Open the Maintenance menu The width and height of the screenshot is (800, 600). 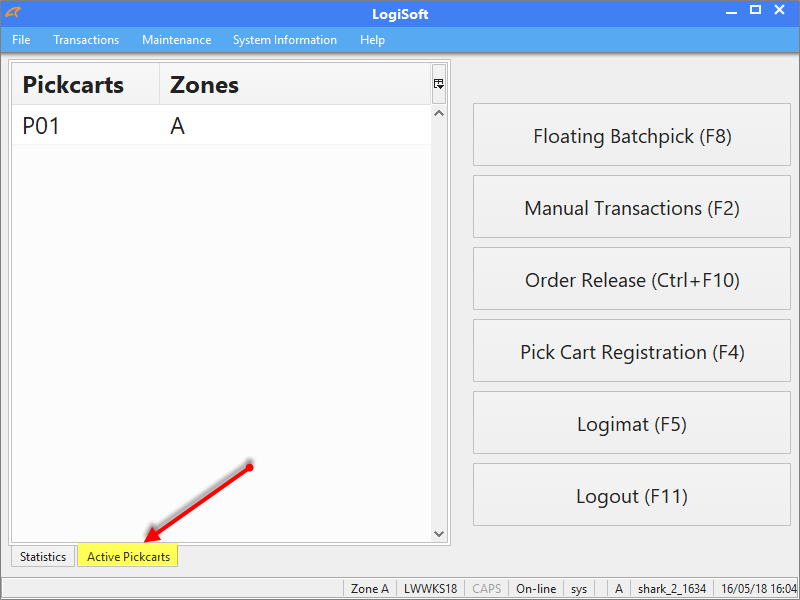[177, 40]
